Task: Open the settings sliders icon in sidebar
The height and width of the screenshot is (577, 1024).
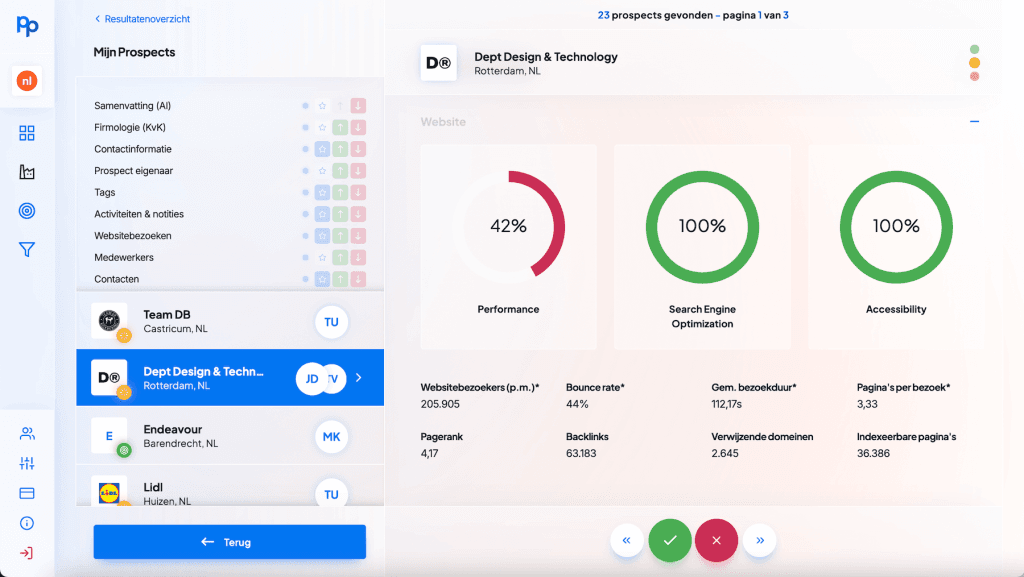Action: pyautogui.click(x=27, y=464)
